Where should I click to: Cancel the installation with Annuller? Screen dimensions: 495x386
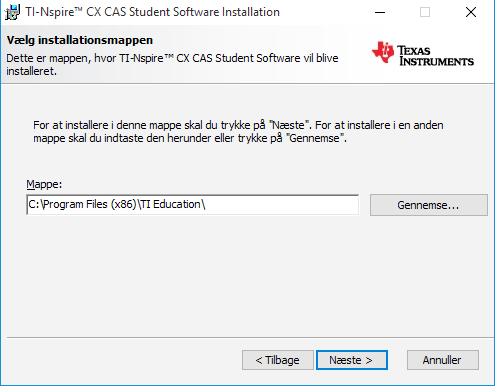(443, 360)
